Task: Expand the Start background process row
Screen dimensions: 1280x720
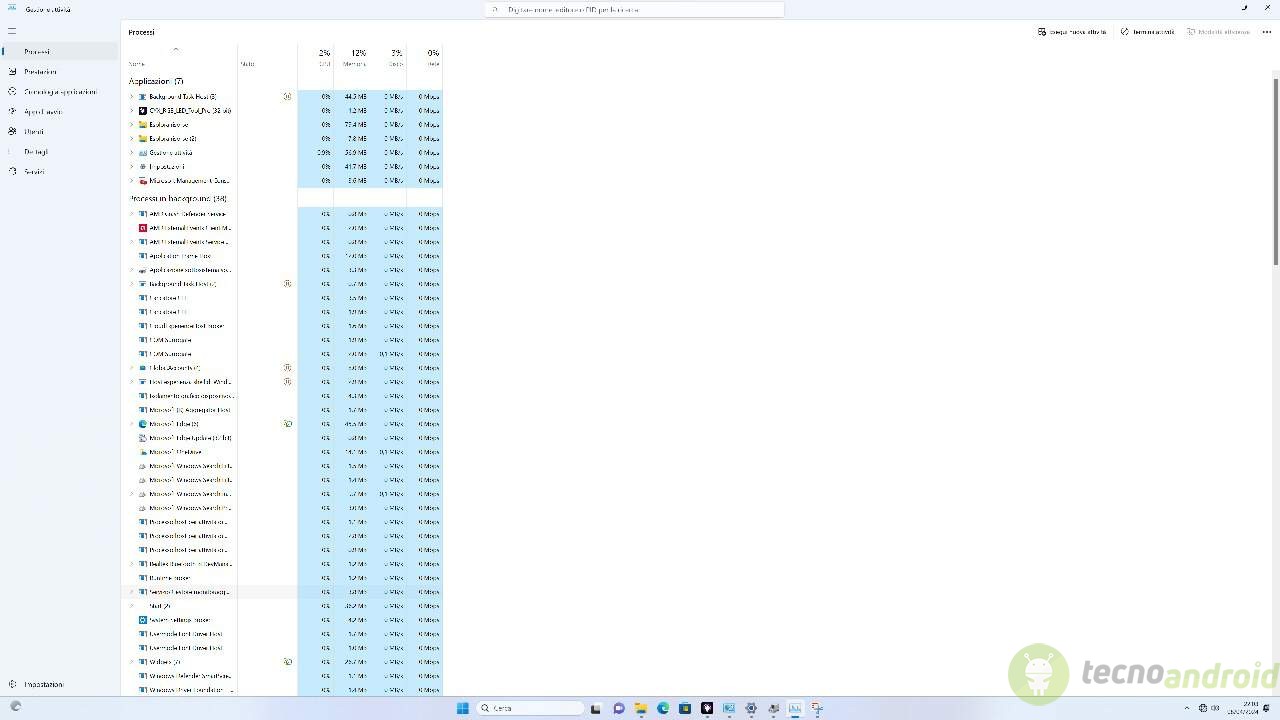Action: click(x=132, y=605)
